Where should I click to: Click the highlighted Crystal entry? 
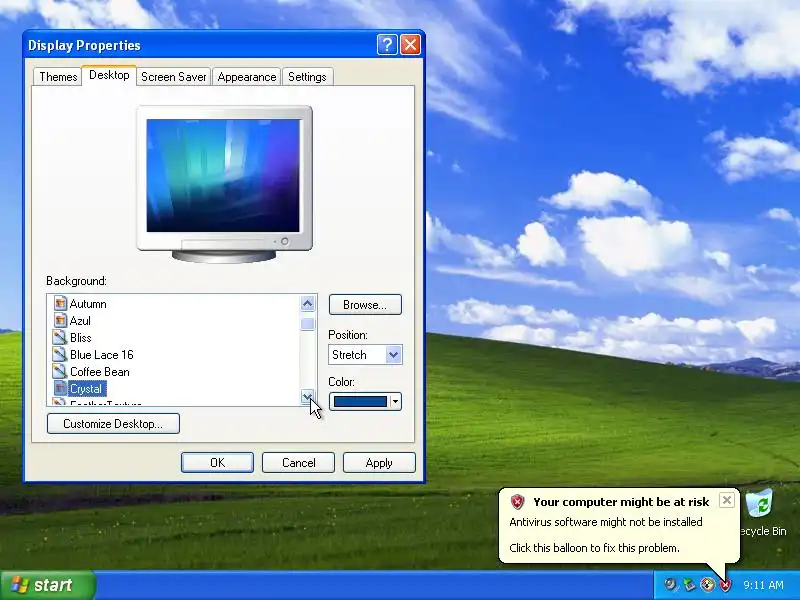click(x=86, y=388)
